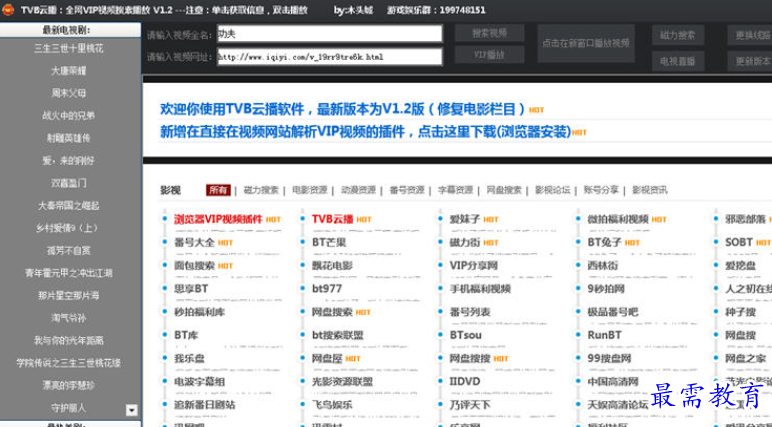Focus the video URL input field
772x427 pixels.
click(329, 57)
